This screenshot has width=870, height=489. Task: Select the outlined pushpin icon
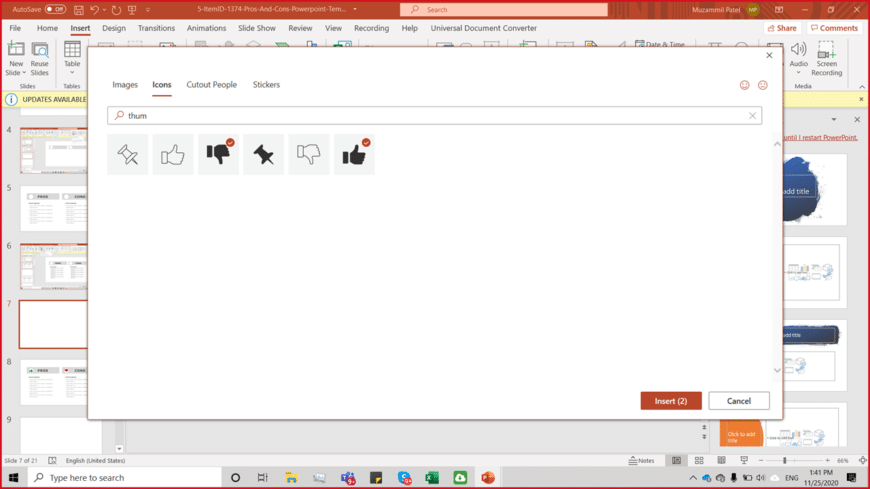(127, 154)
